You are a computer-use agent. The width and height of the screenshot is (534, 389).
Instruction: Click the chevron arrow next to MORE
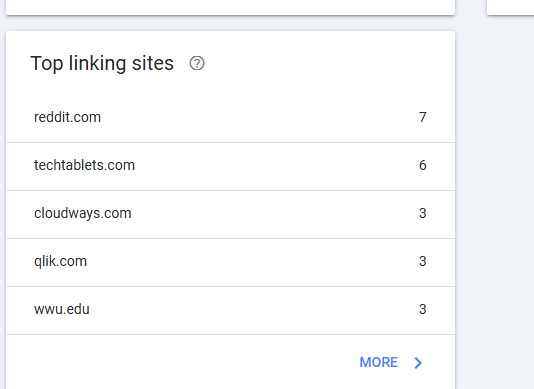tap(418, 363)
